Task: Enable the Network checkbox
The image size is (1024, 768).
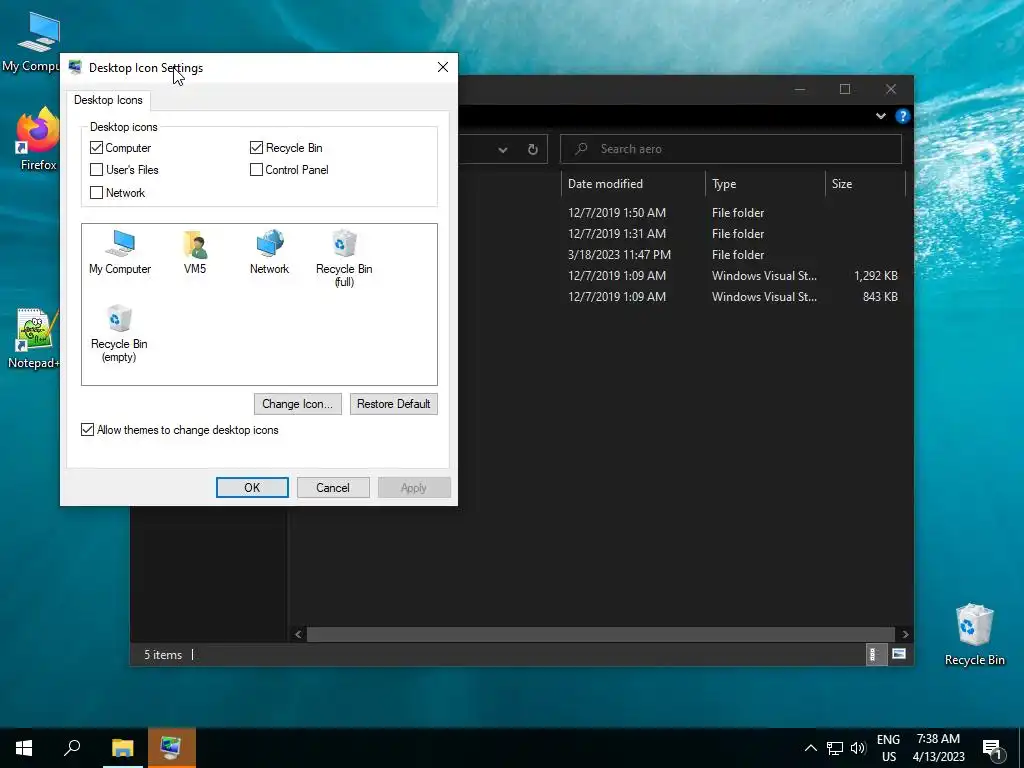Action: (x=97, y=193)
